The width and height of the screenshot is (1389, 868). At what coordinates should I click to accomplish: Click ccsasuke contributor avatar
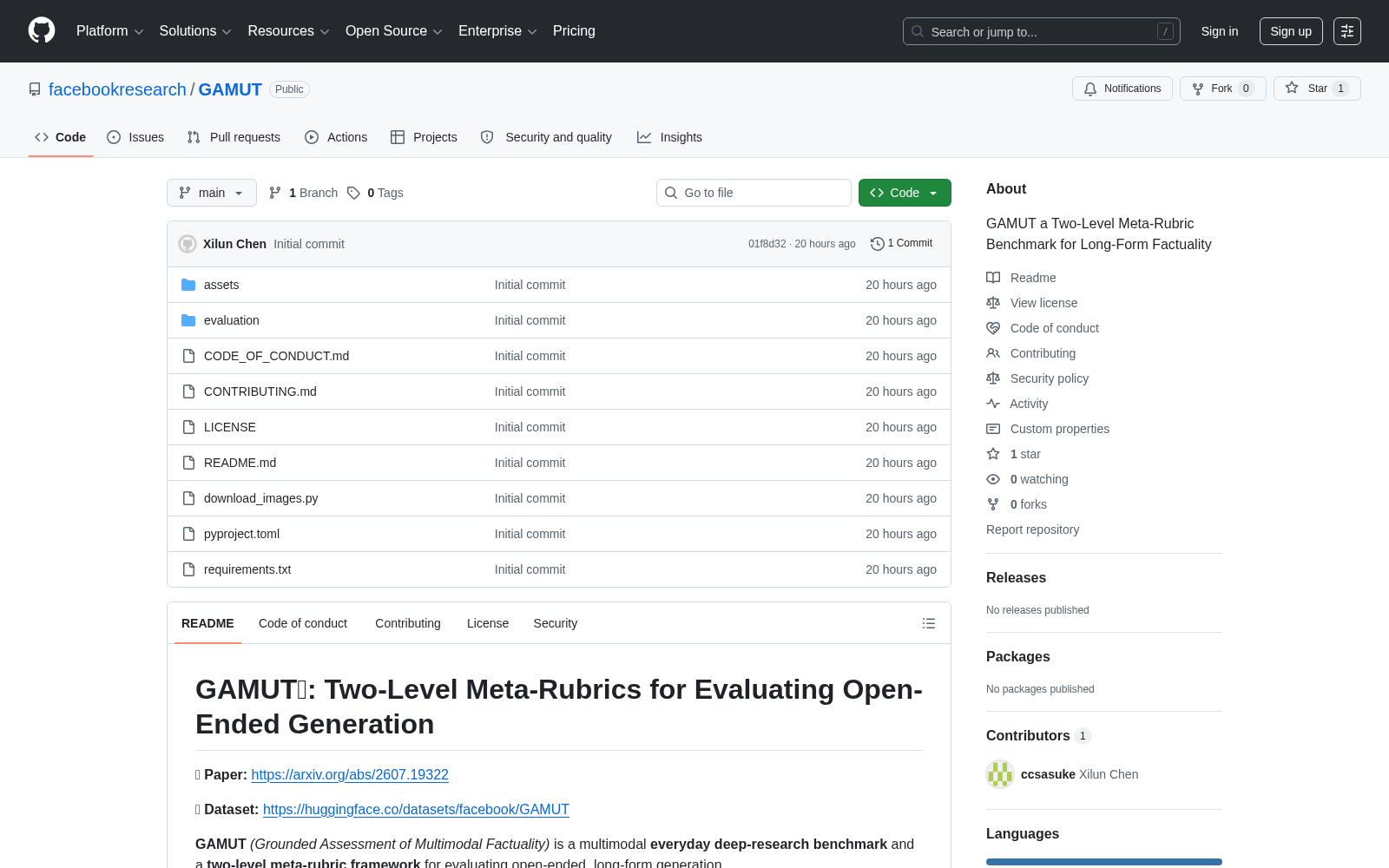click(x=1000, y=774)
